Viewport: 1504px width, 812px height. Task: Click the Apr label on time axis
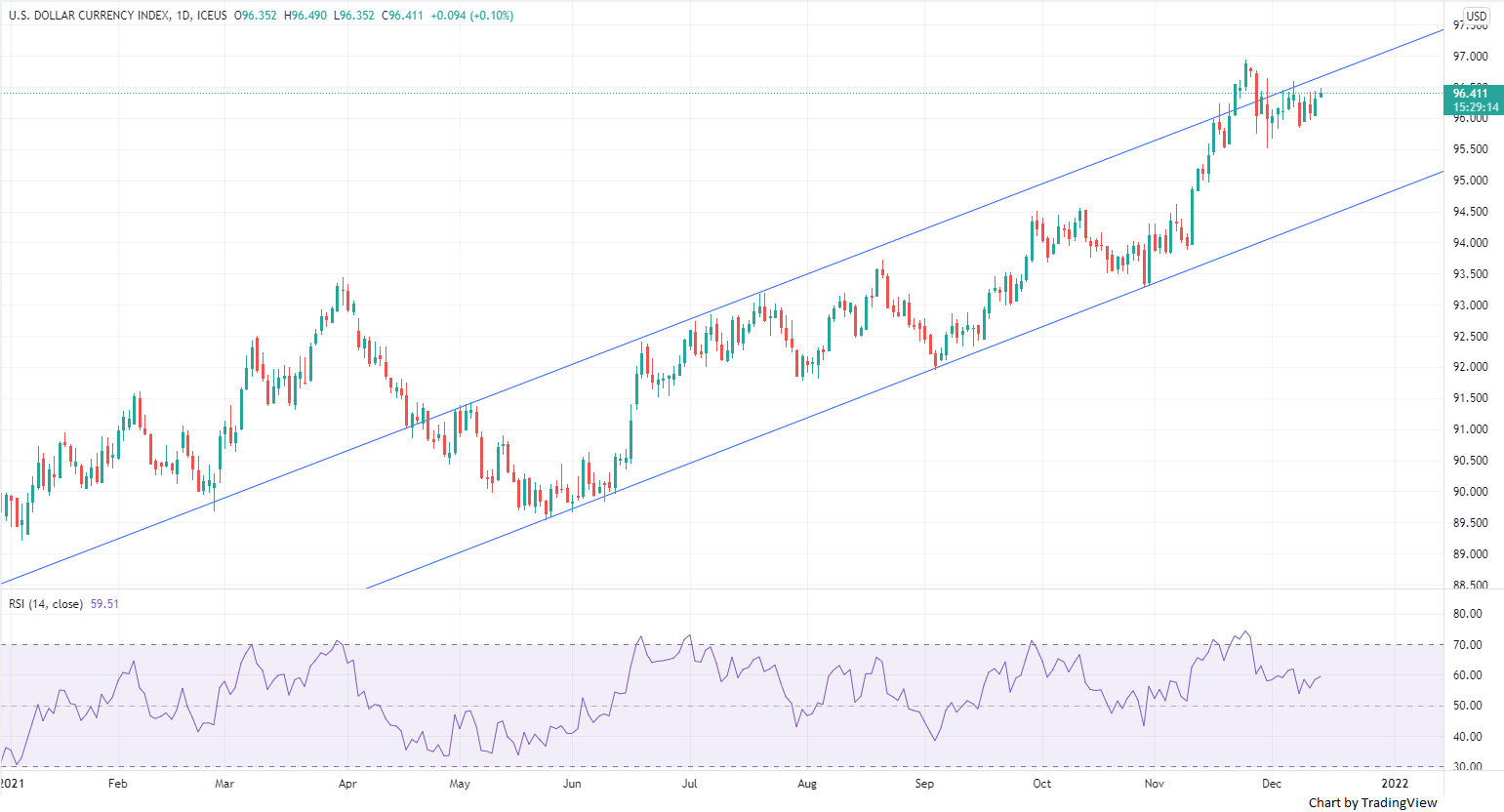(x=346, y=784)
